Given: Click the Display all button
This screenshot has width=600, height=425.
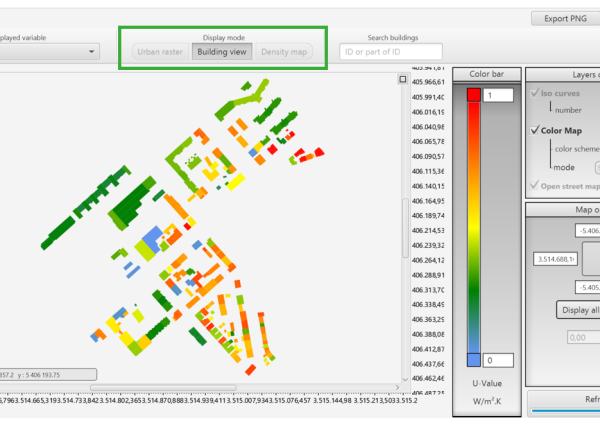Looking at the screenshot, I should (578, 310).
